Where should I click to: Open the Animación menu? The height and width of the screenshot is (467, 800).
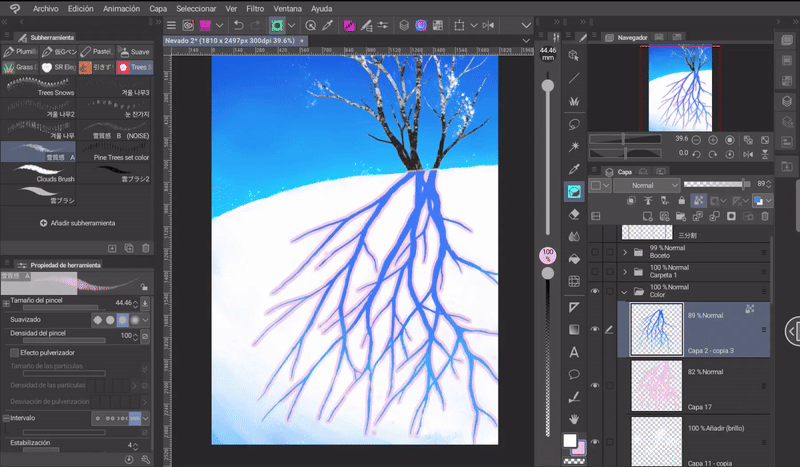(x=120, y=7)
